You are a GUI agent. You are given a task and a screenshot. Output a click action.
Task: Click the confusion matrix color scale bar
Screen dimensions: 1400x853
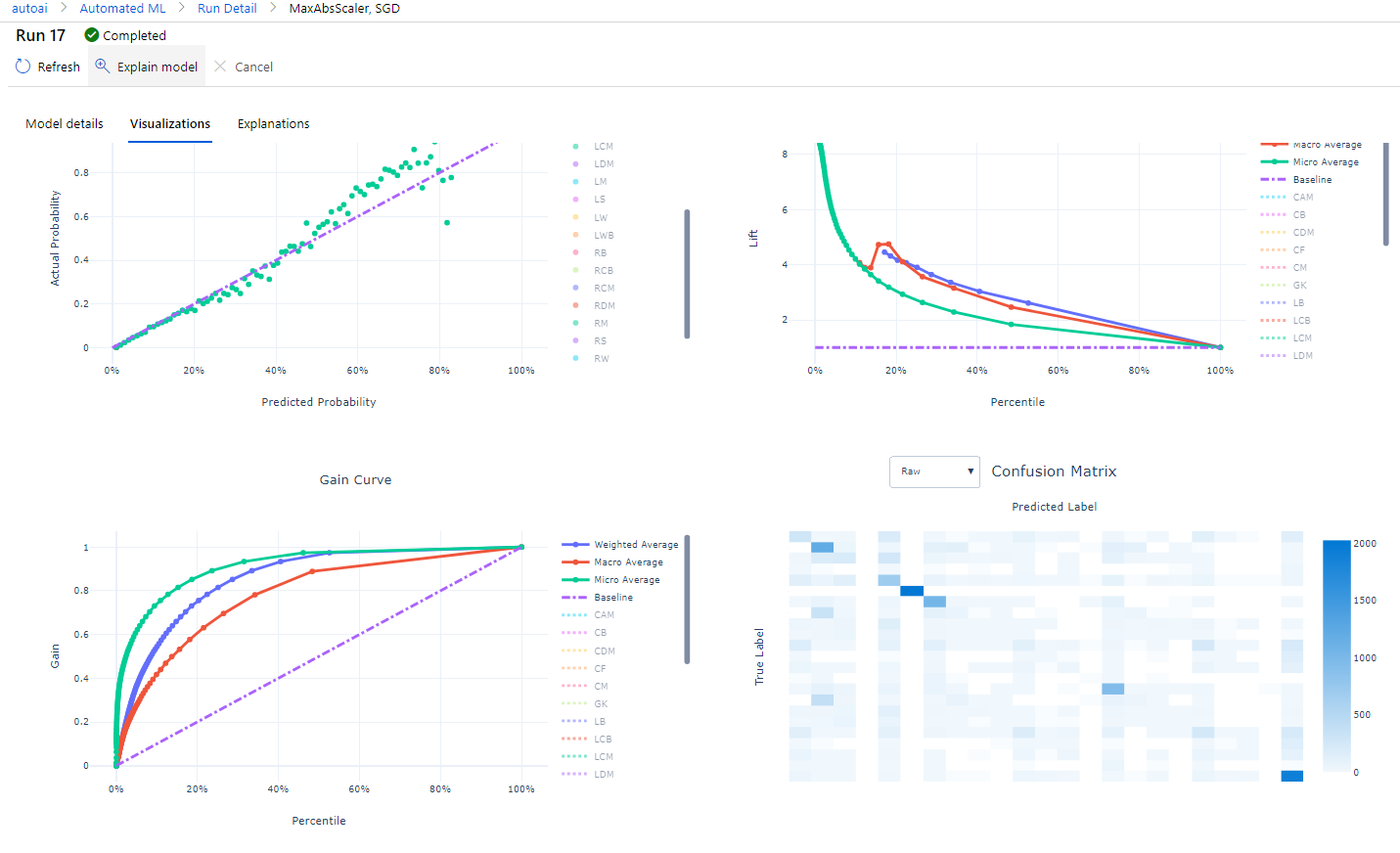click(1336, 655)
